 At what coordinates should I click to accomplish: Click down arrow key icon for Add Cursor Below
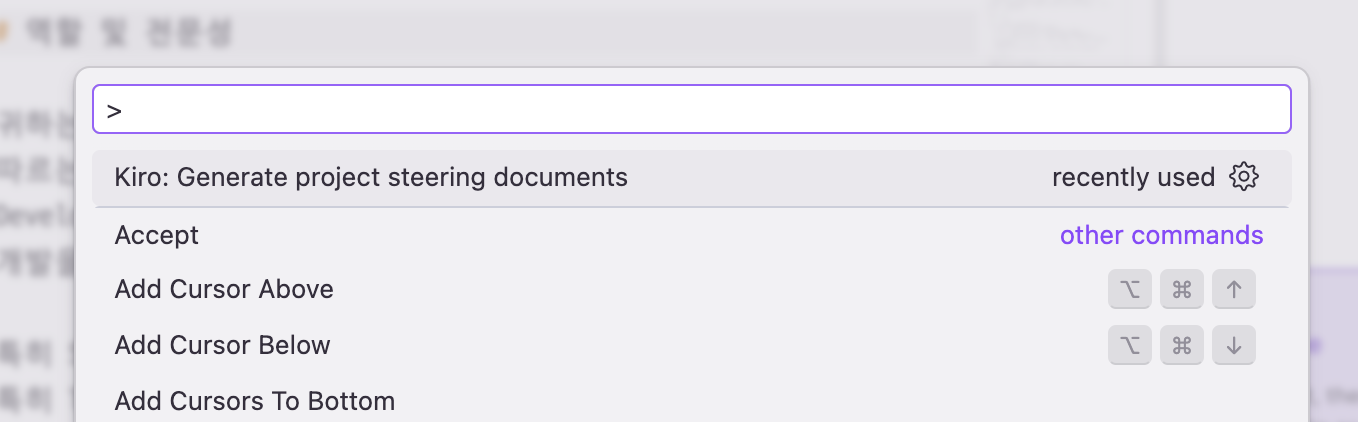pos(1234,346)
